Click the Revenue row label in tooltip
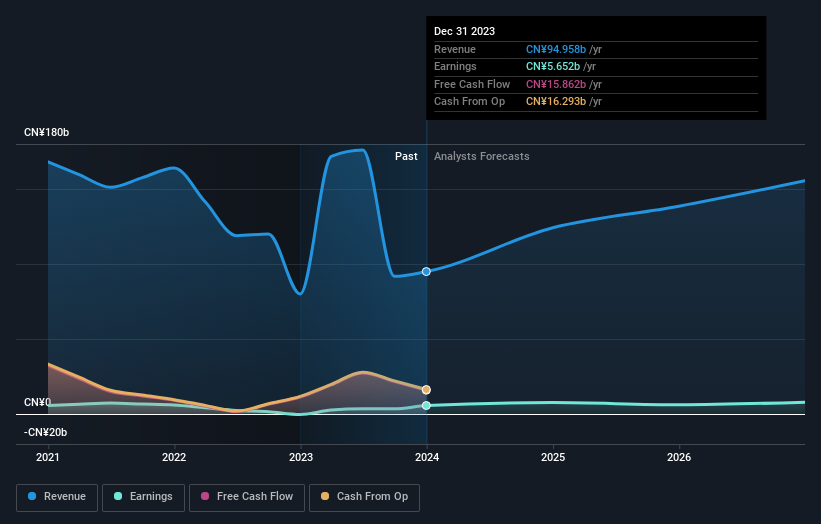The width and height of the screenshot is (821, 524). 455,49
